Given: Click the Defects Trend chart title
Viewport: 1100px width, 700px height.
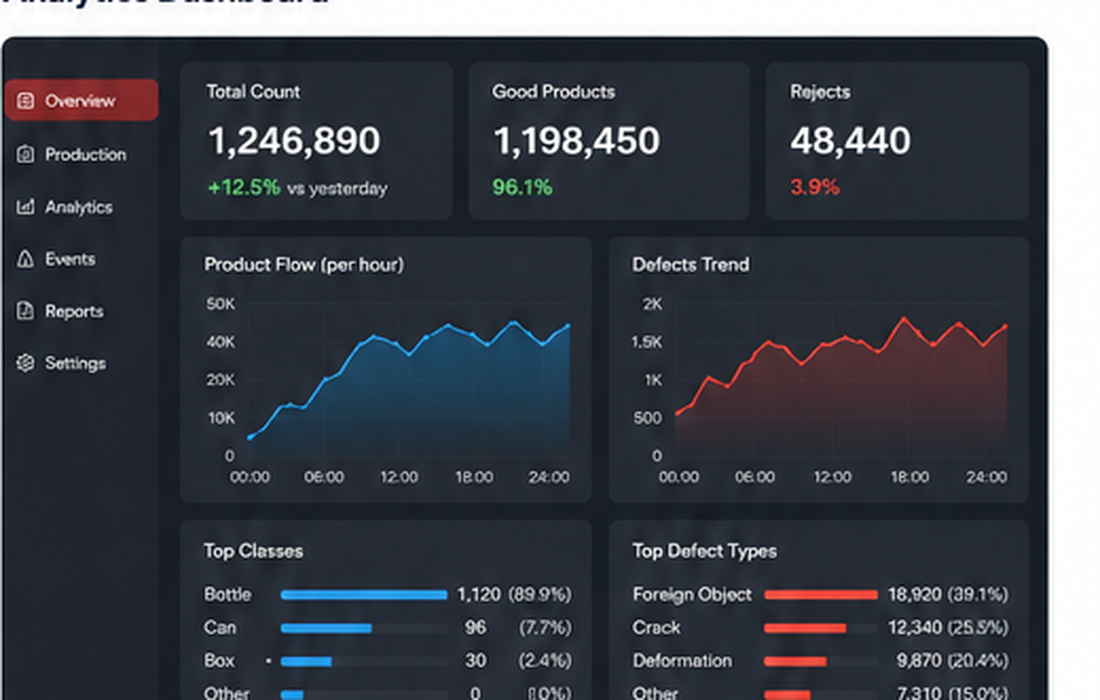Looking at the screenshot, I should tap(690, 264).
